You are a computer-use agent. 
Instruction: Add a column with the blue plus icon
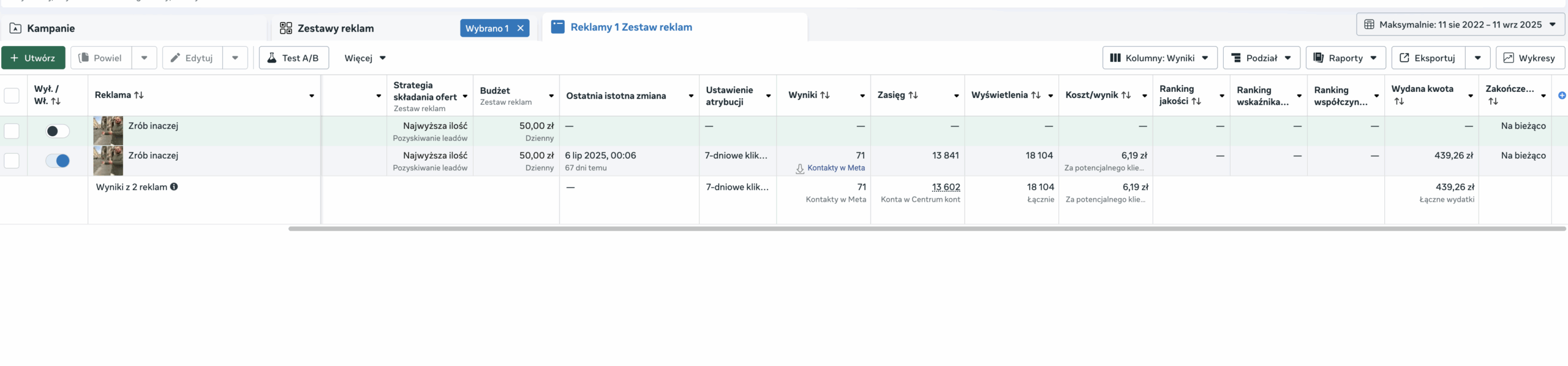click(1561, 95)
